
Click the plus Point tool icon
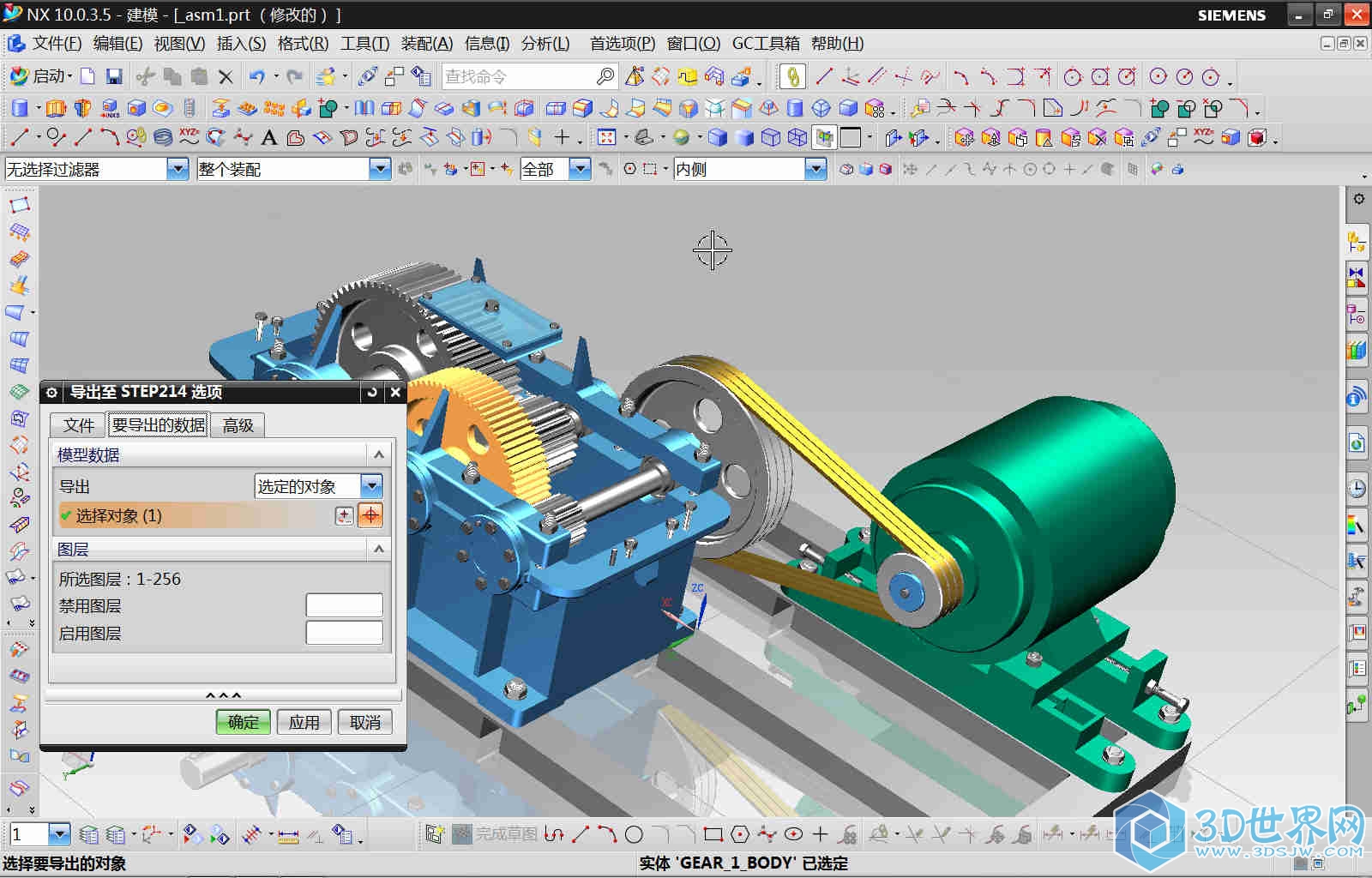(562, 137)
